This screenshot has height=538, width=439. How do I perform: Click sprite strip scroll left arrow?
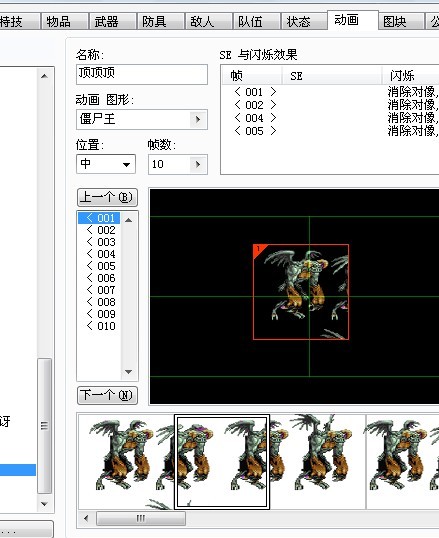pyautogui.click(x=86, y=518)
